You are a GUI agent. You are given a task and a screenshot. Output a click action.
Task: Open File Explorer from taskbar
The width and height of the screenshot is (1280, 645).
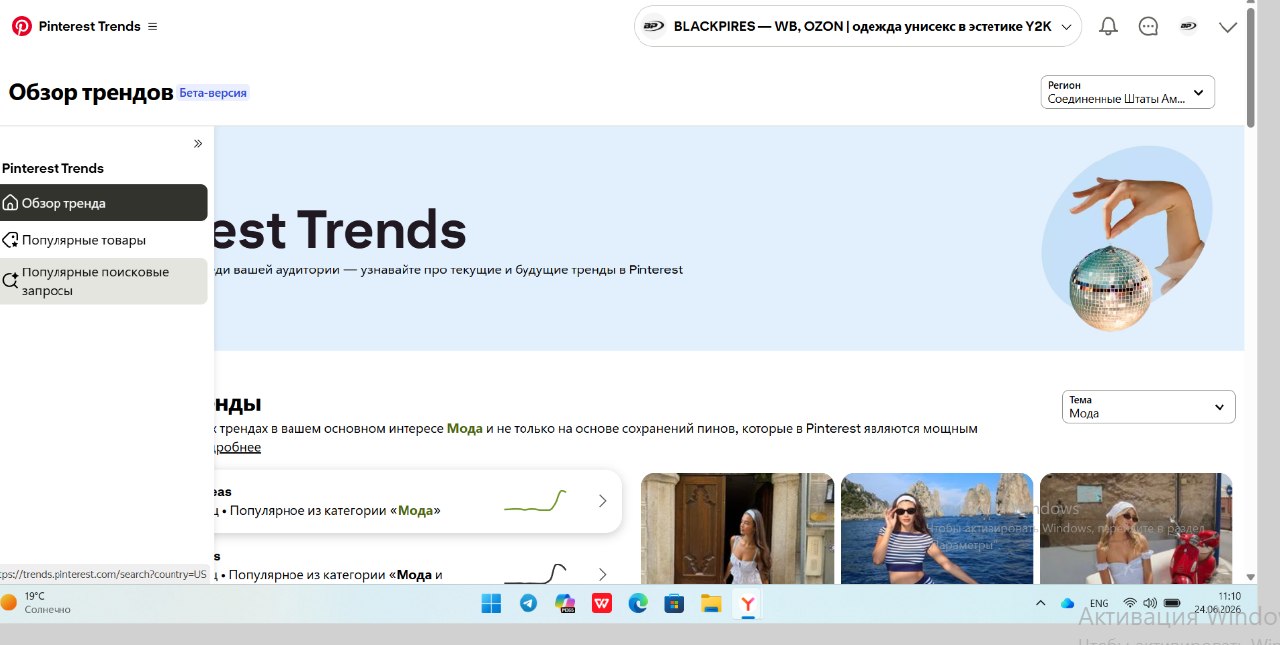tap(711, 603)
